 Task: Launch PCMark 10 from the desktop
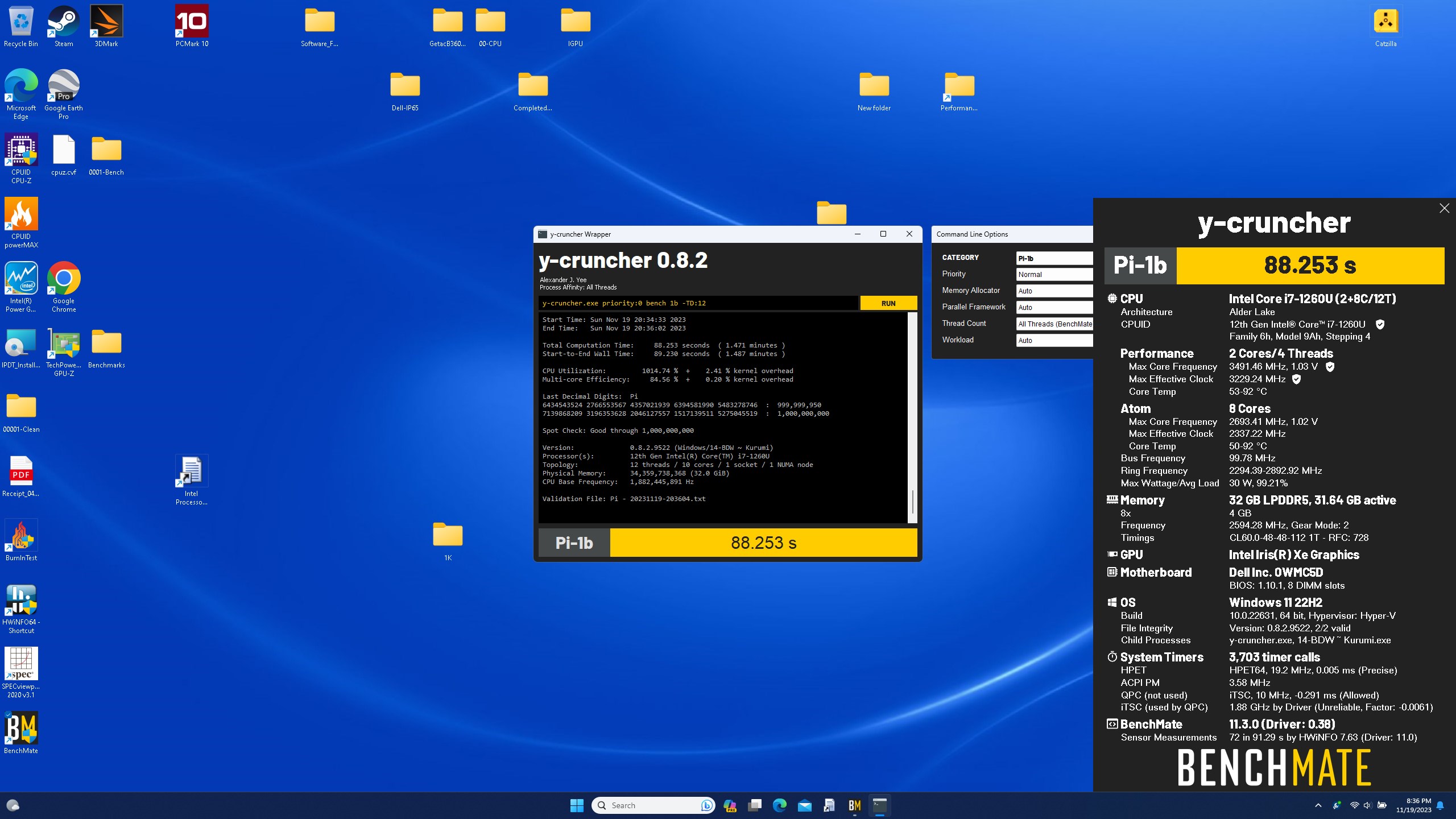tap(192, 26)
